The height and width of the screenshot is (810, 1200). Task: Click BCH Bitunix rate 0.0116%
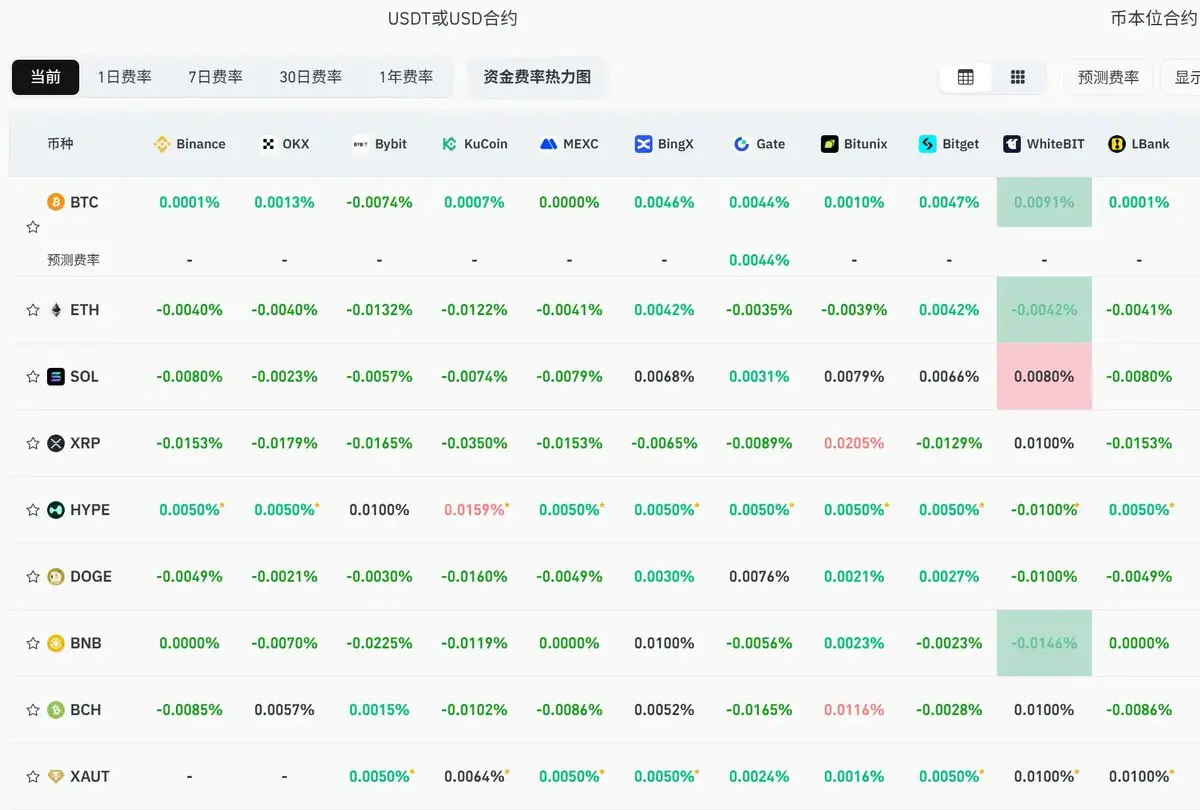[854, 710]
